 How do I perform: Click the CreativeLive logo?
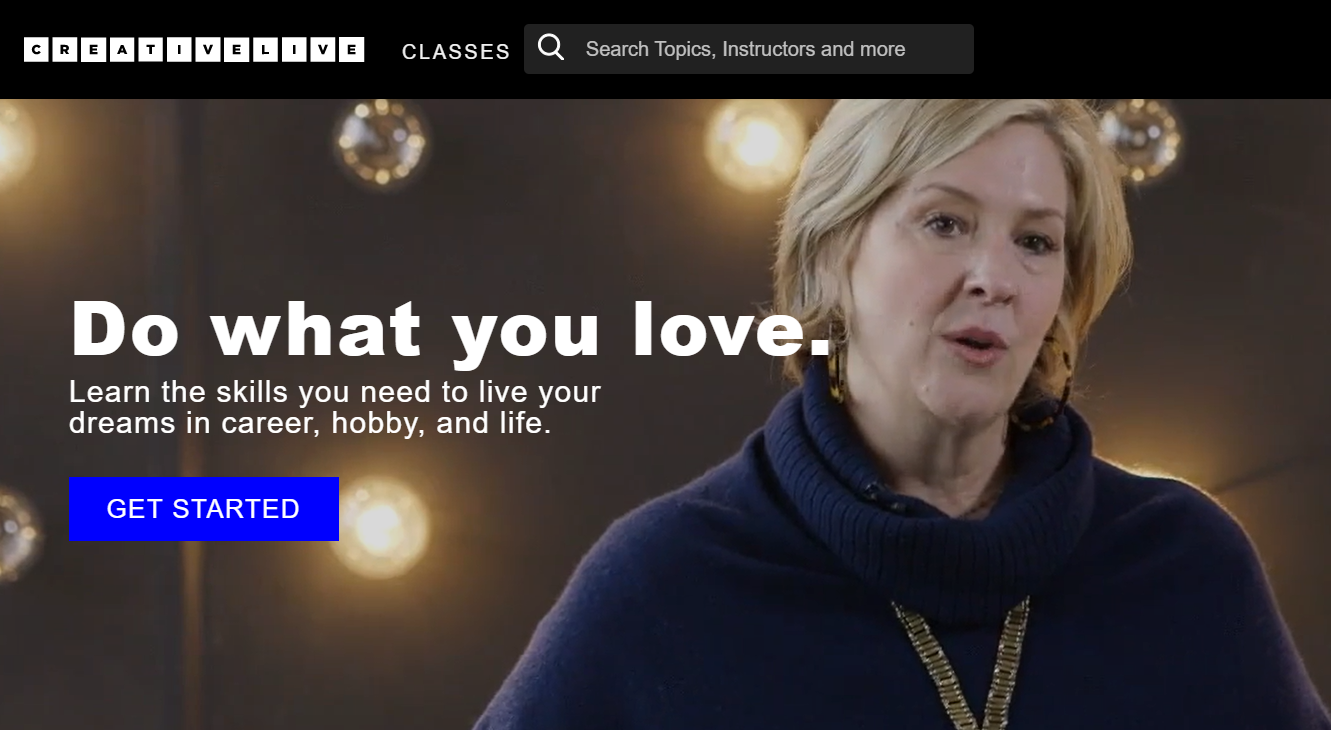[x=194, y=50]
